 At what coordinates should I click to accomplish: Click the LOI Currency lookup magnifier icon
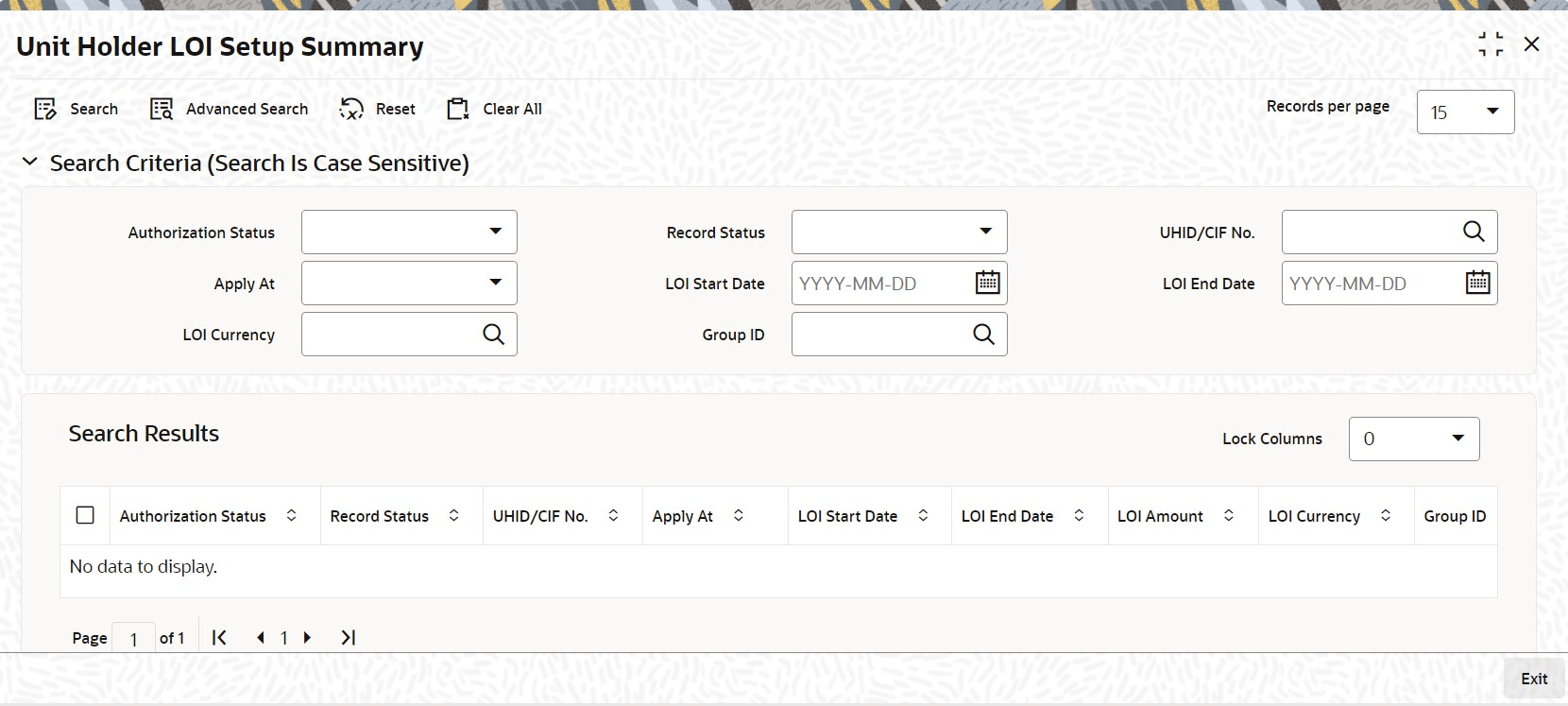pyautogui.click(x=493, y=334)
